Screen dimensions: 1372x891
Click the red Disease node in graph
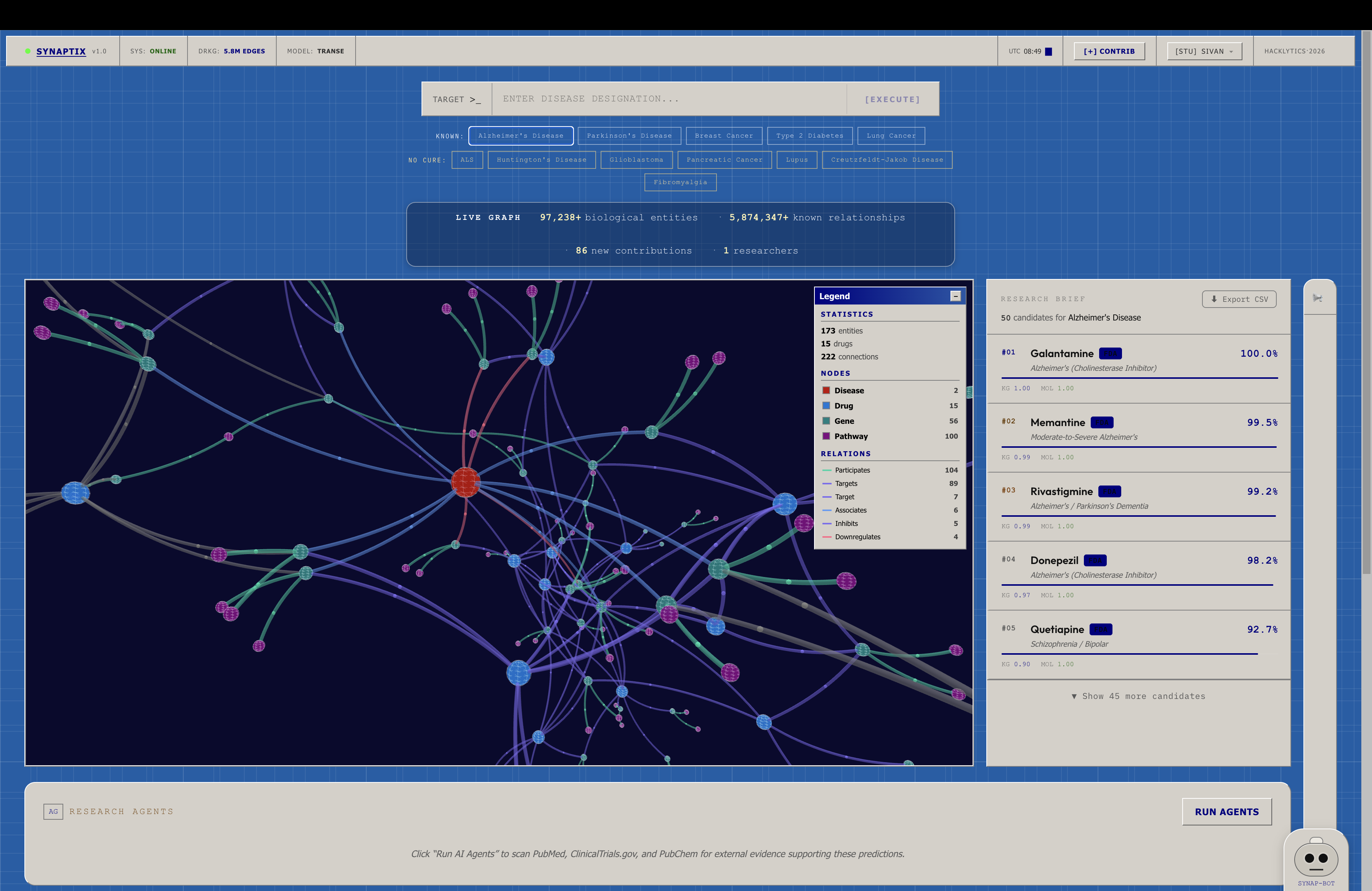pos(465,482)
